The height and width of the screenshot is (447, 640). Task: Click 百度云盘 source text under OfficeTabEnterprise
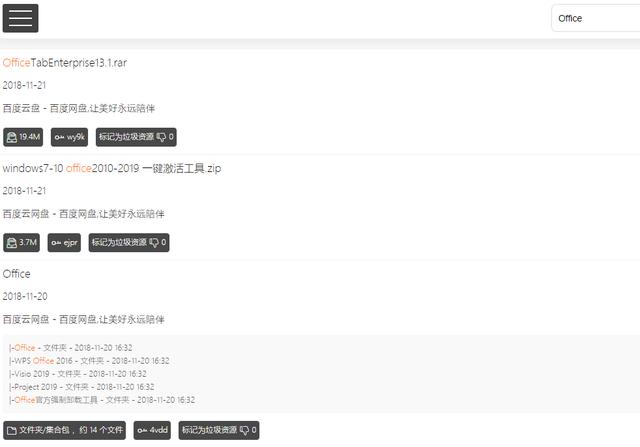click(79, 108)
